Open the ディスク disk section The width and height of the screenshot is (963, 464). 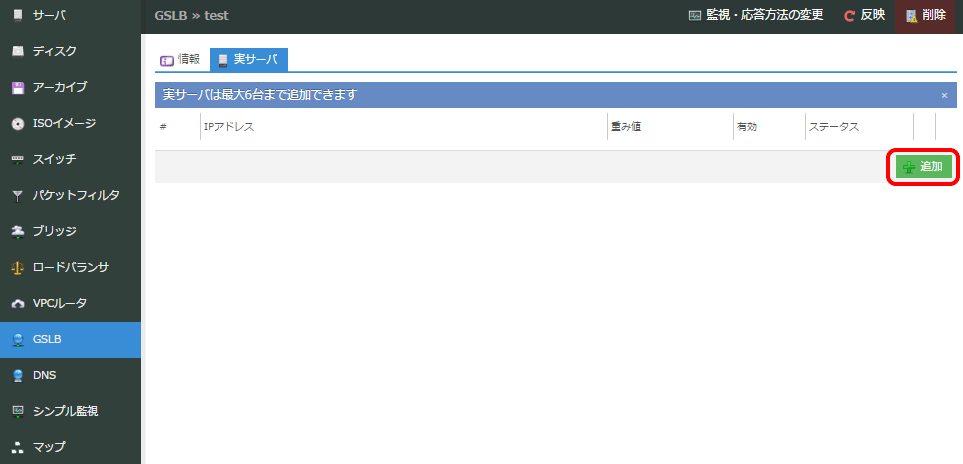pos(54,51)
